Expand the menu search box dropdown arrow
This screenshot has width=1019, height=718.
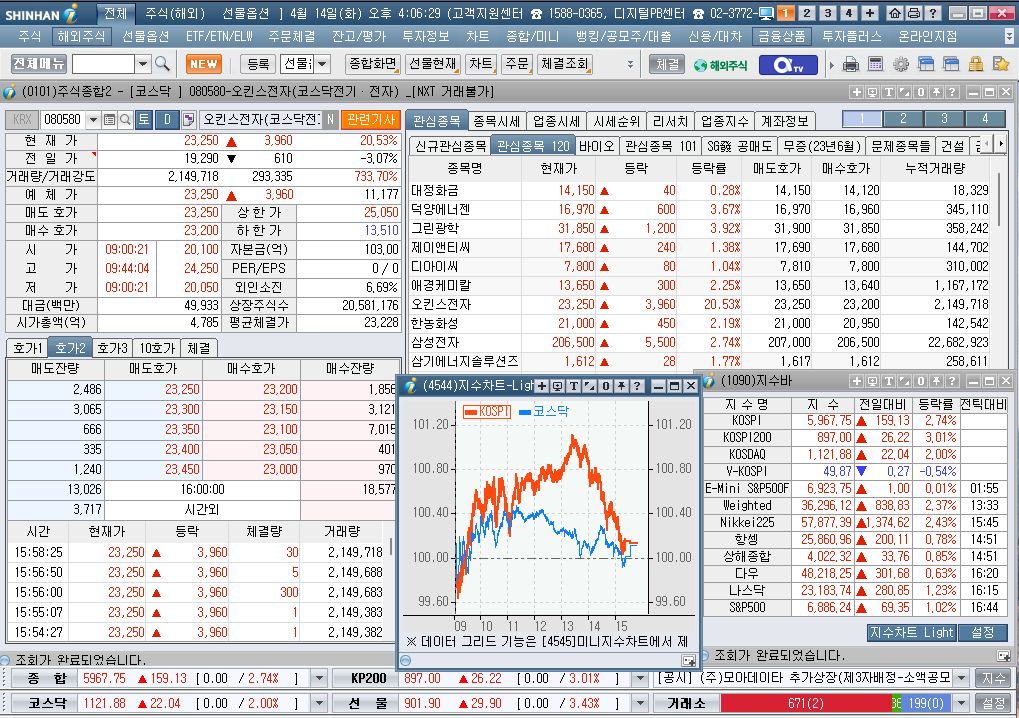[143, 64]
